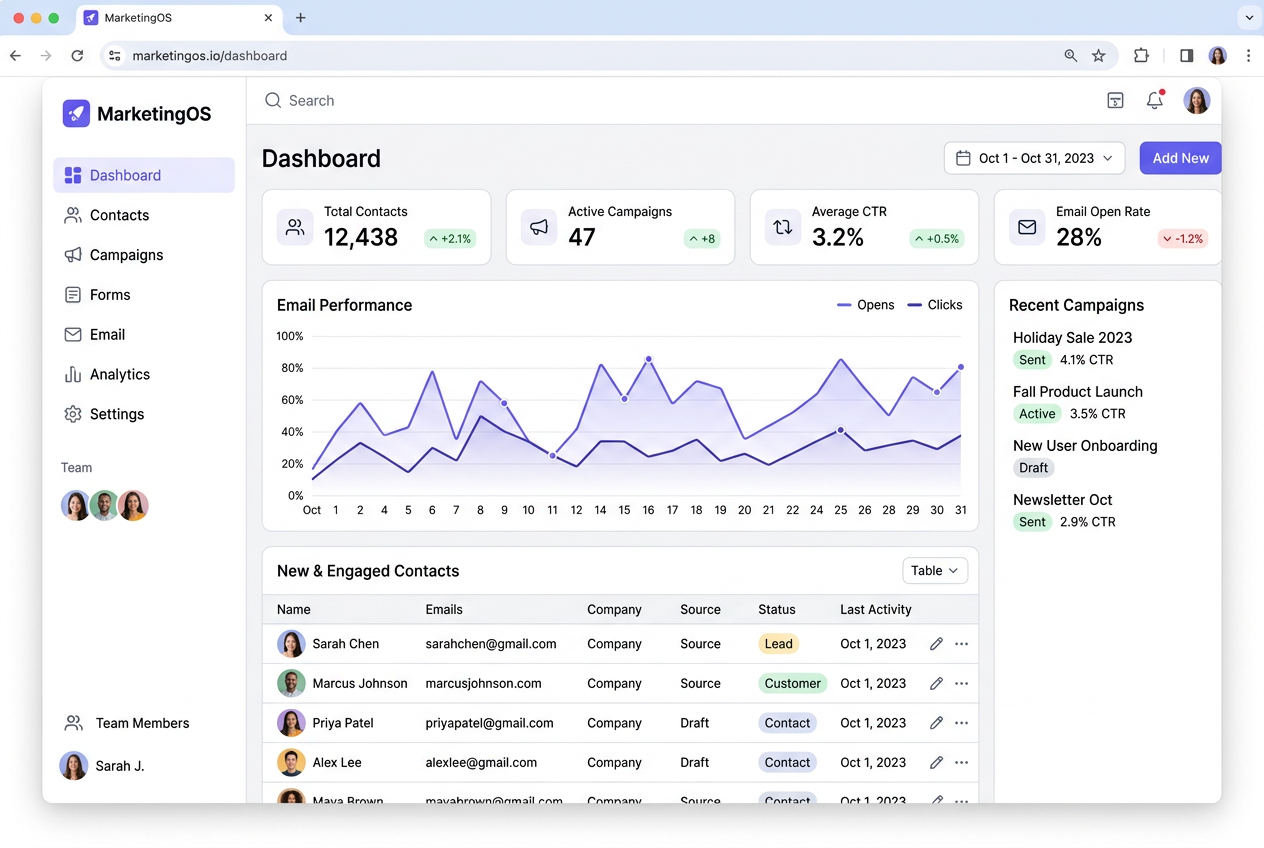Click the Average CTR arrows icon
The height and width of the screenshot is (848, 1264).
pyautogui.click(x=783, y=227)
